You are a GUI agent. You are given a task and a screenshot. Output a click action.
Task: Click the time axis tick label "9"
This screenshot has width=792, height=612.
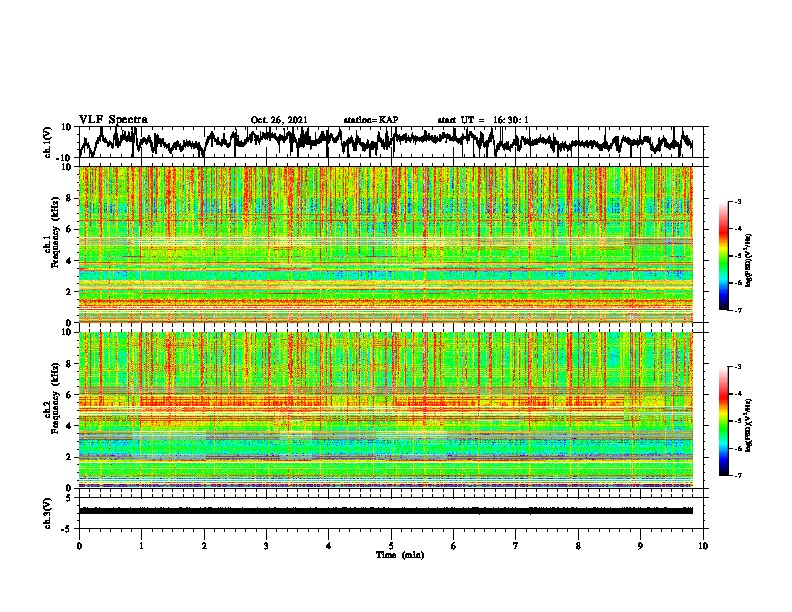(x=640, y=546)
